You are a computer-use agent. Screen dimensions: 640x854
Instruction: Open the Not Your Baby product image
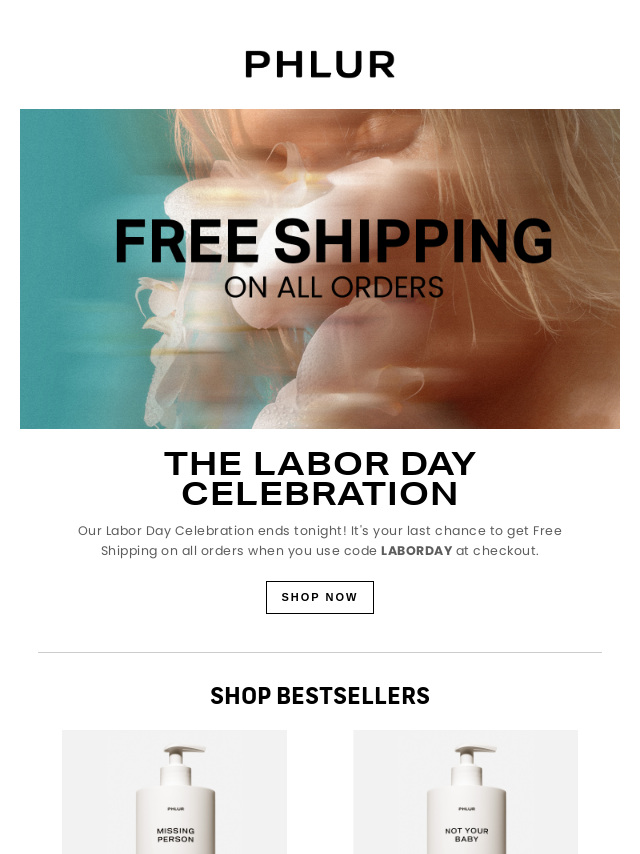(x=466, y=792)
